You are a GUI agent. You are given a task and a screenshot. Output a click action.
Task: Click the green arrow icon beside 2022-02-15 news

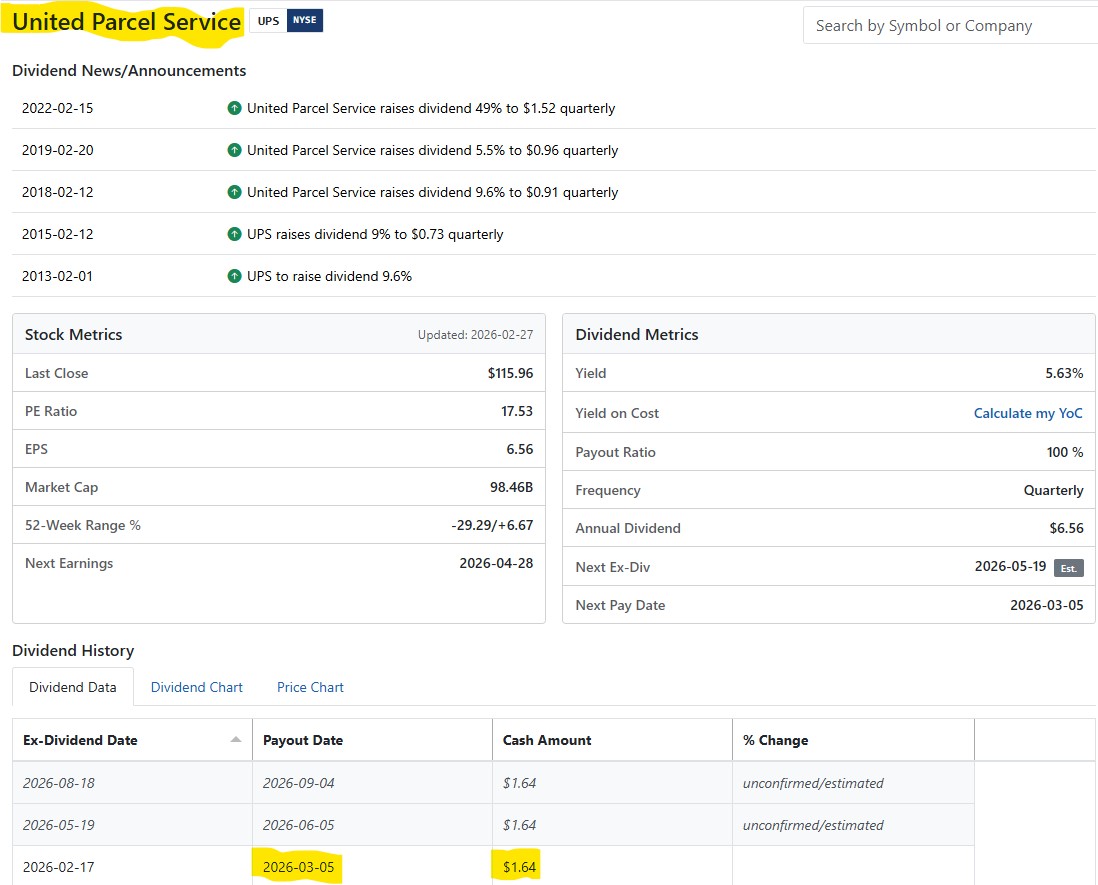[234, 108]
